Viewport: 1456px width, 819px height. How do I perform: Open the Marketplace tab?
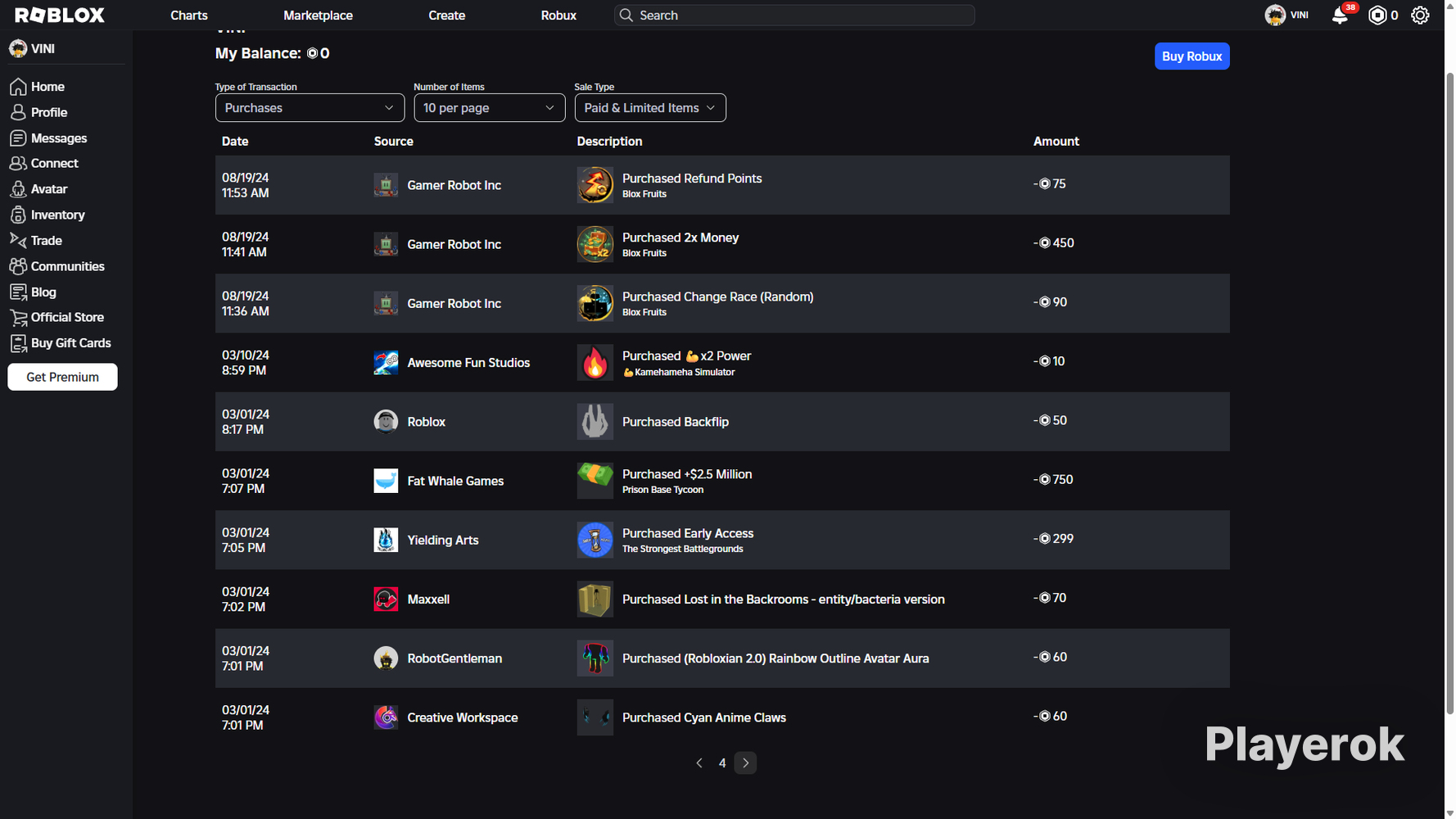(318, 15)
